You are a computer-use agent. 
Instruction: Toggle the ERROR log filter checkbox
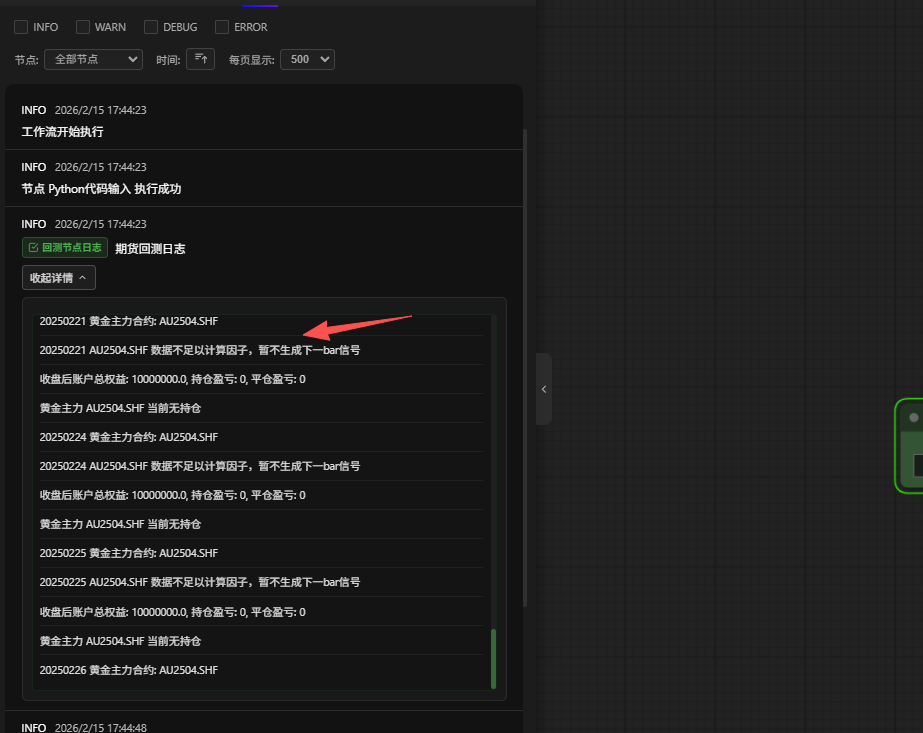pyautogui.click(x=222, y=27)
